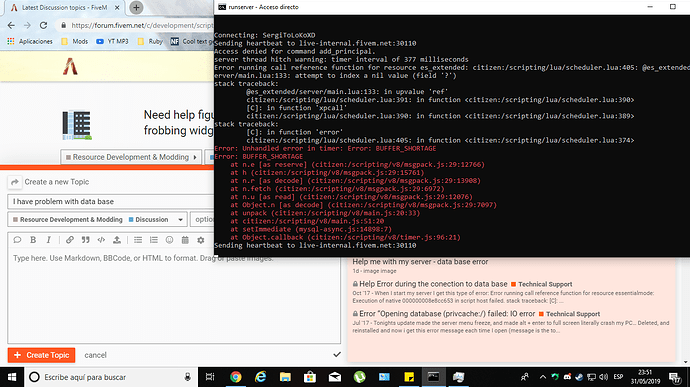Insert hyperlink using the chain icon

pos(70,240)
